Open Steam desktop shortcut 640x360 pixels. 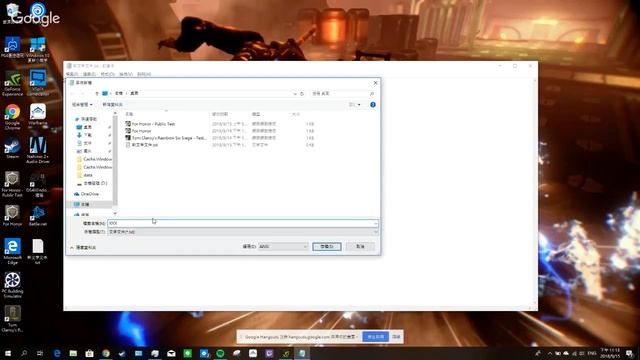[12, 149]
